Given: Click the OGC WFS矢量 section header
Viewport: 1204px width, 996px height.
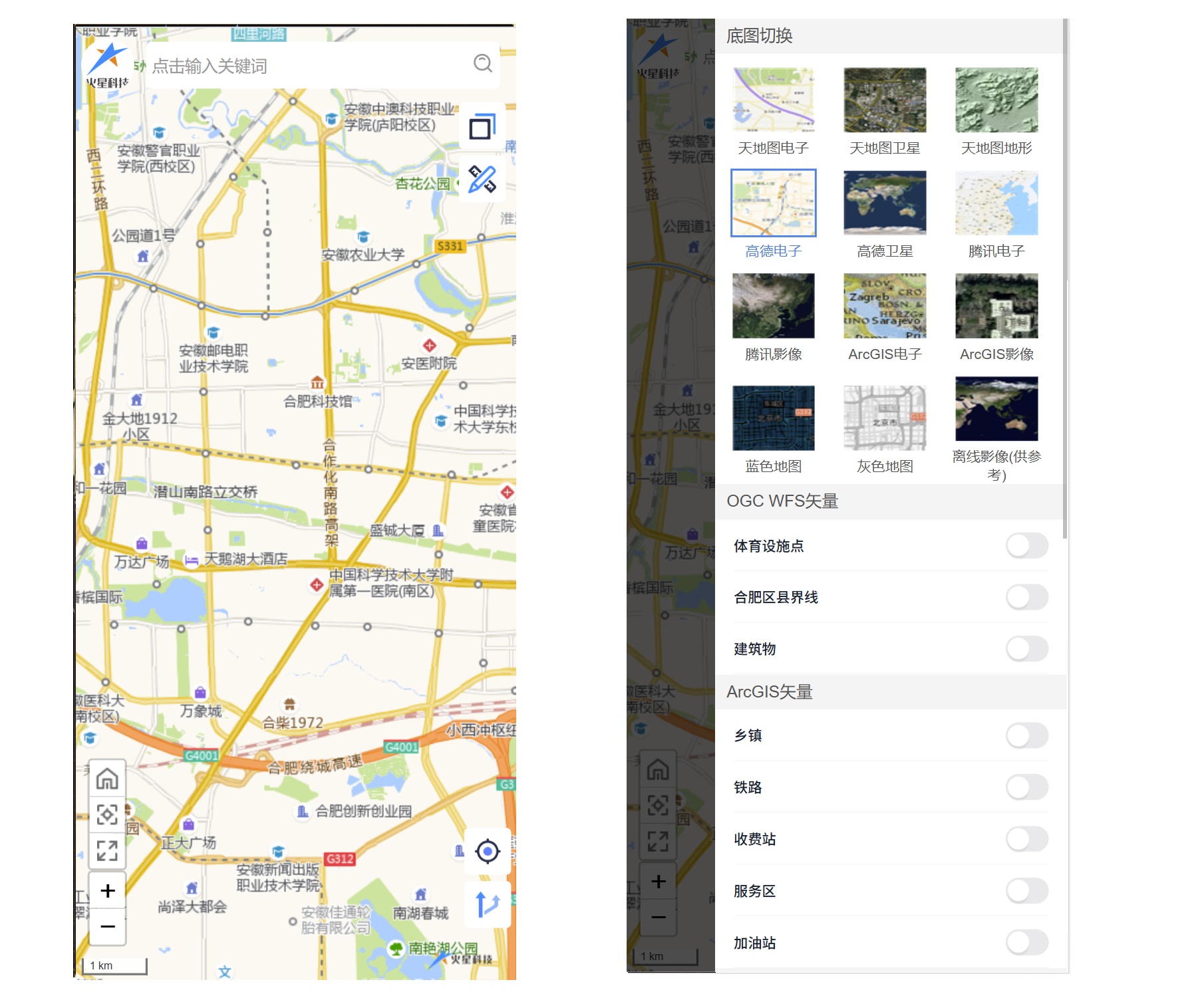Looking at the screenshot, I should (889, 501).
